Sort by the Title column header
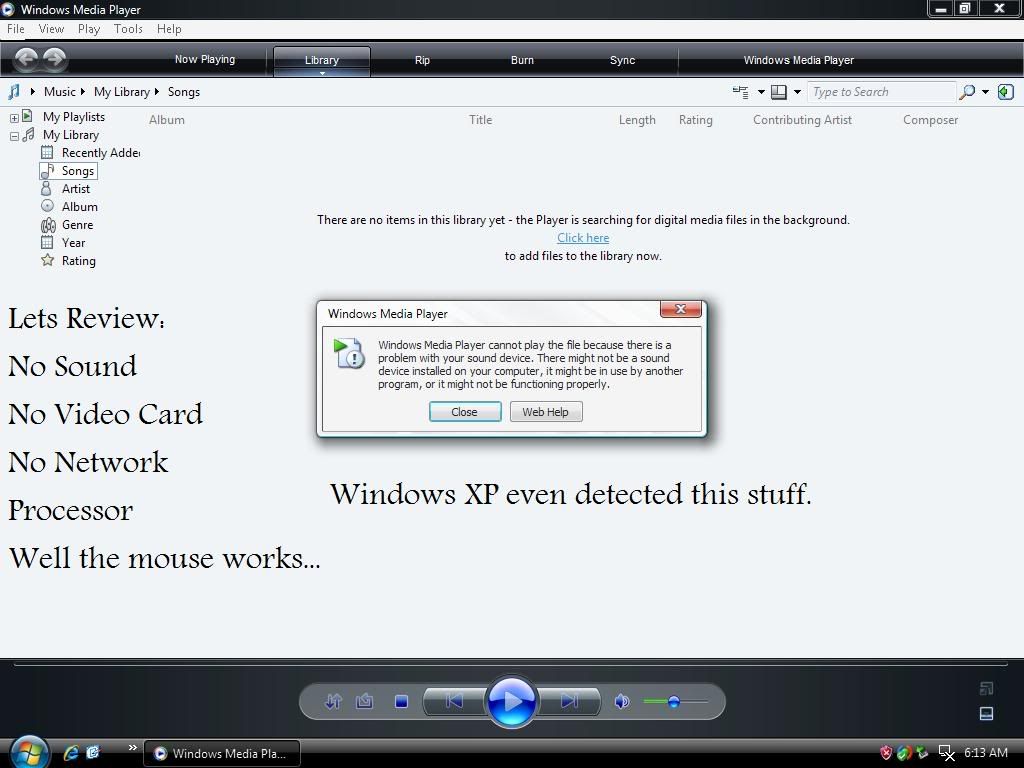Screen dimensions: 1024x768 [480, 120]
